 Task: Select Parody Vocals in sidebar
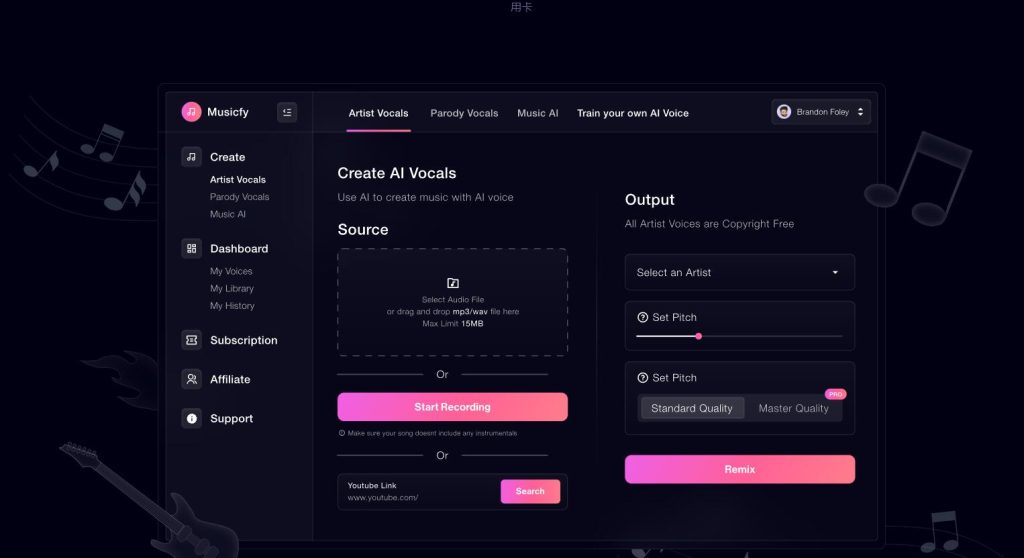point(239,197)
